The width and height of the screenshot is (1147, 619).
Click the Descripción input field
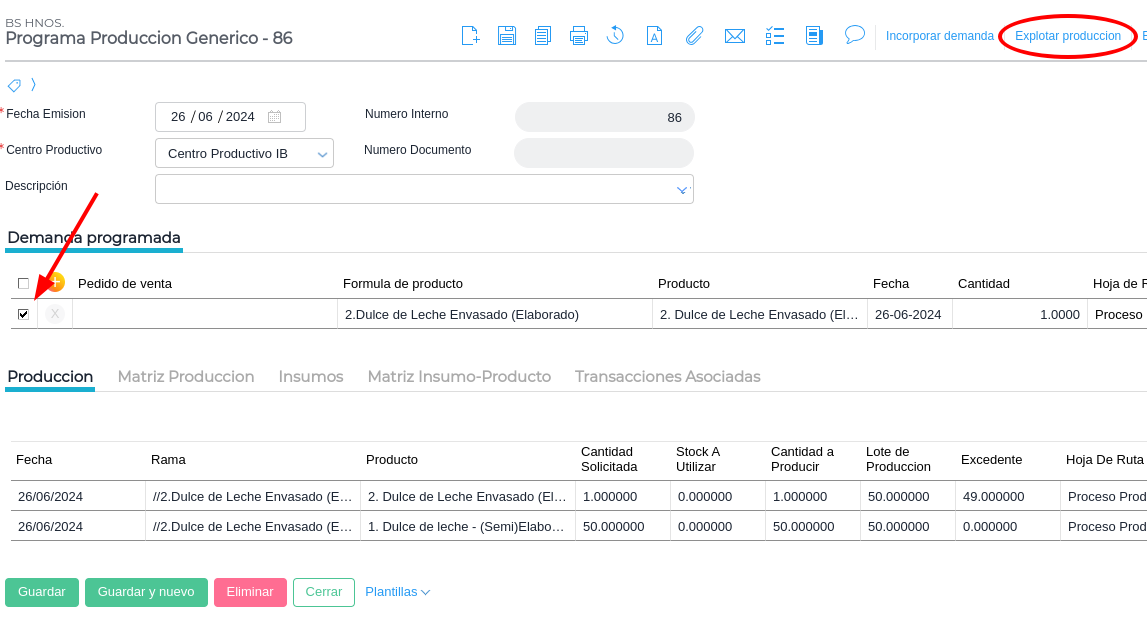click(424, 189)
